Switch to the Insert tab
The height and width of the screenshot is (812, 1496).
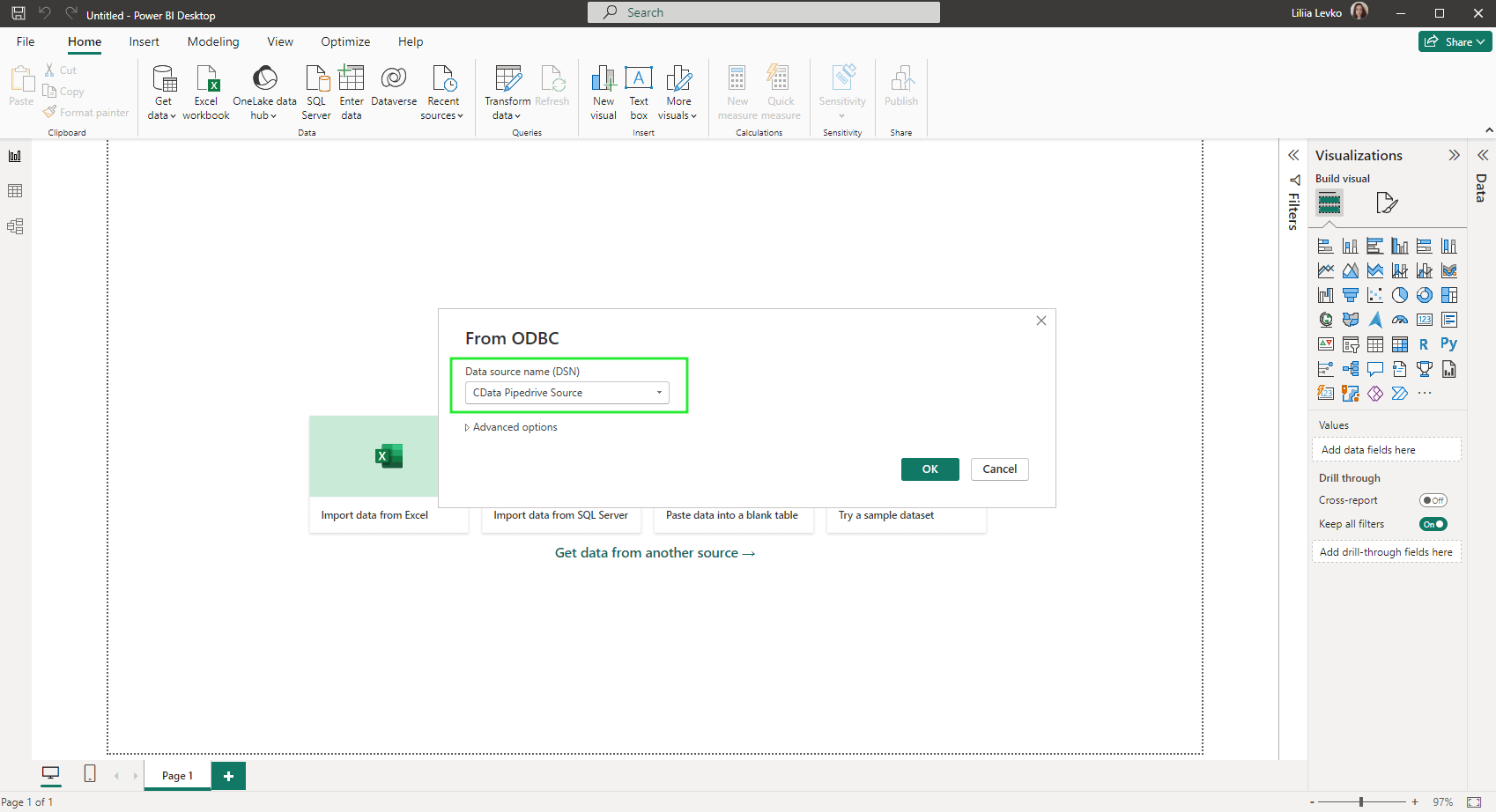click(x=144, y=41)
